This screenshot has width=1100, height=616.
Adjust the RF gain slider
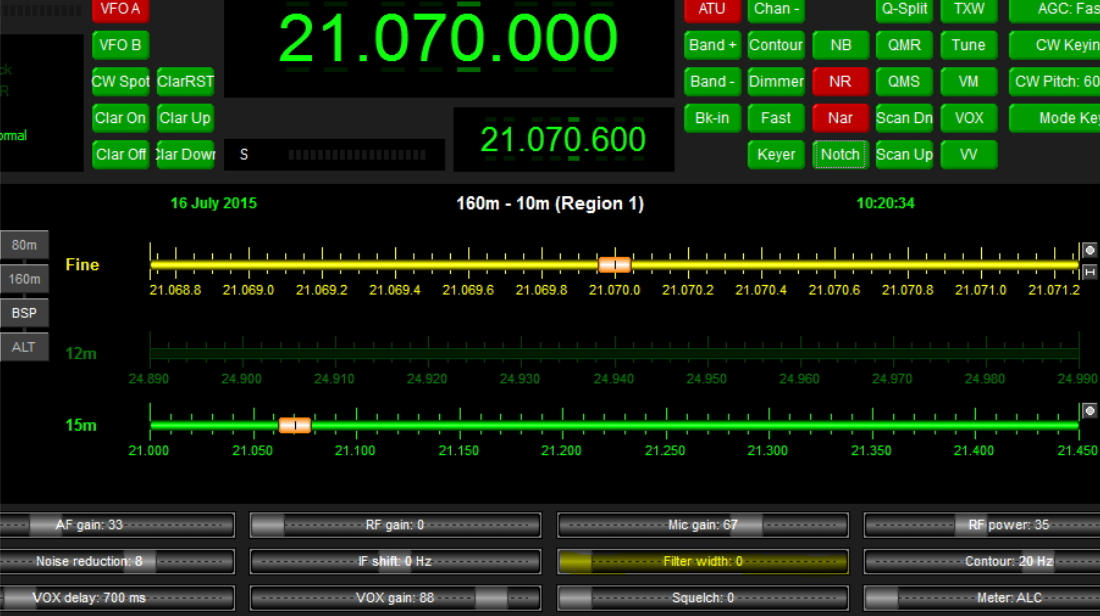pos(395,525)
